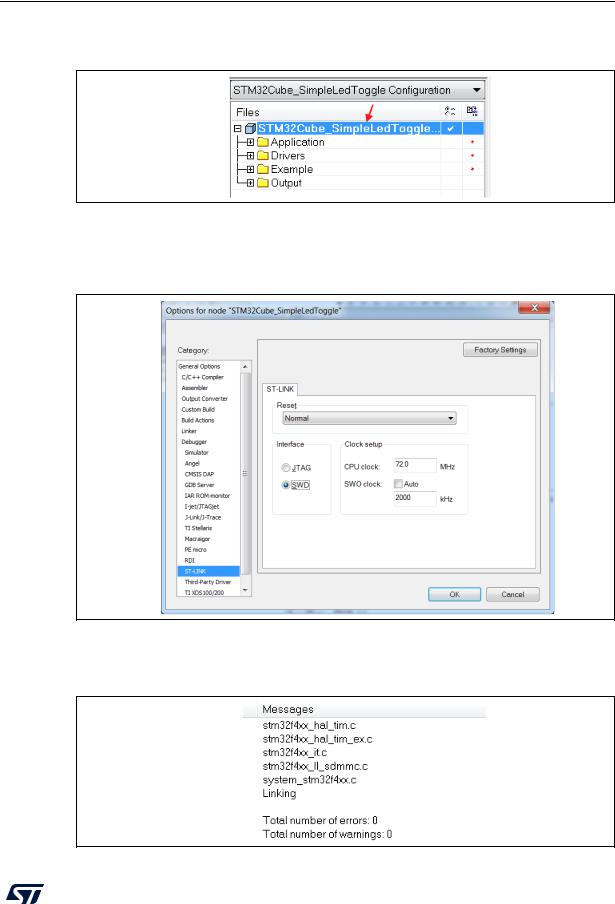Select Linker category
The width and height of the screenshot is (615, 904).
pos(189,431)
